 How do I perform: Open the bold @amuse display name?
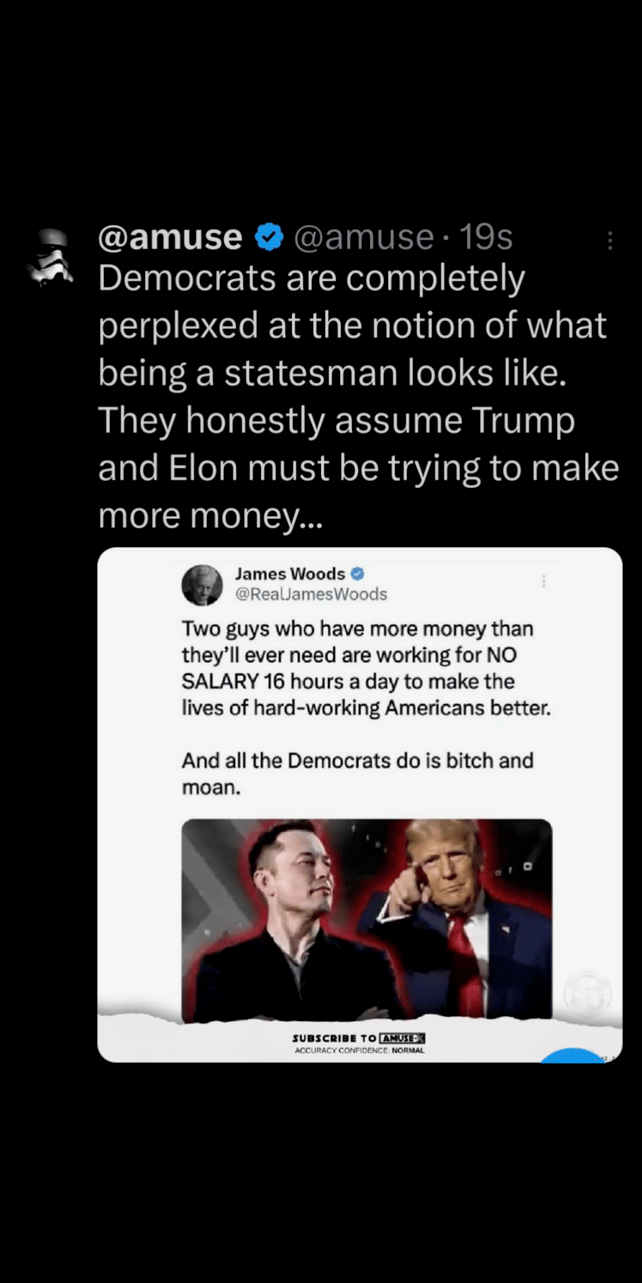click(170, 238)
